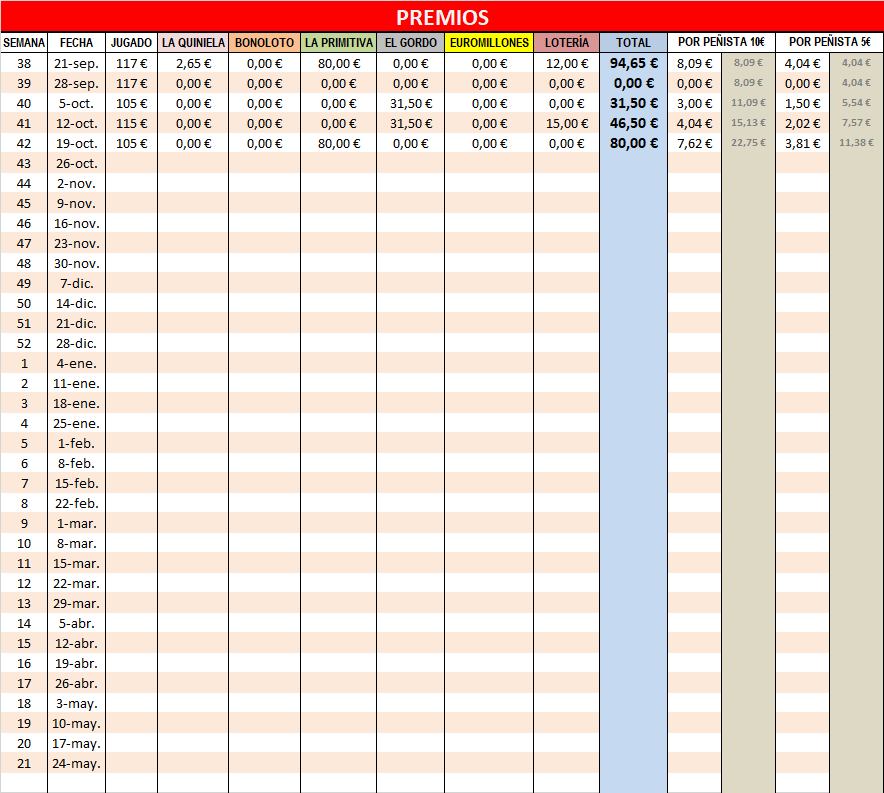Viewport: 884px width, 793px height.
Task: Select the SEMANA column header
Action: [24, 43]
